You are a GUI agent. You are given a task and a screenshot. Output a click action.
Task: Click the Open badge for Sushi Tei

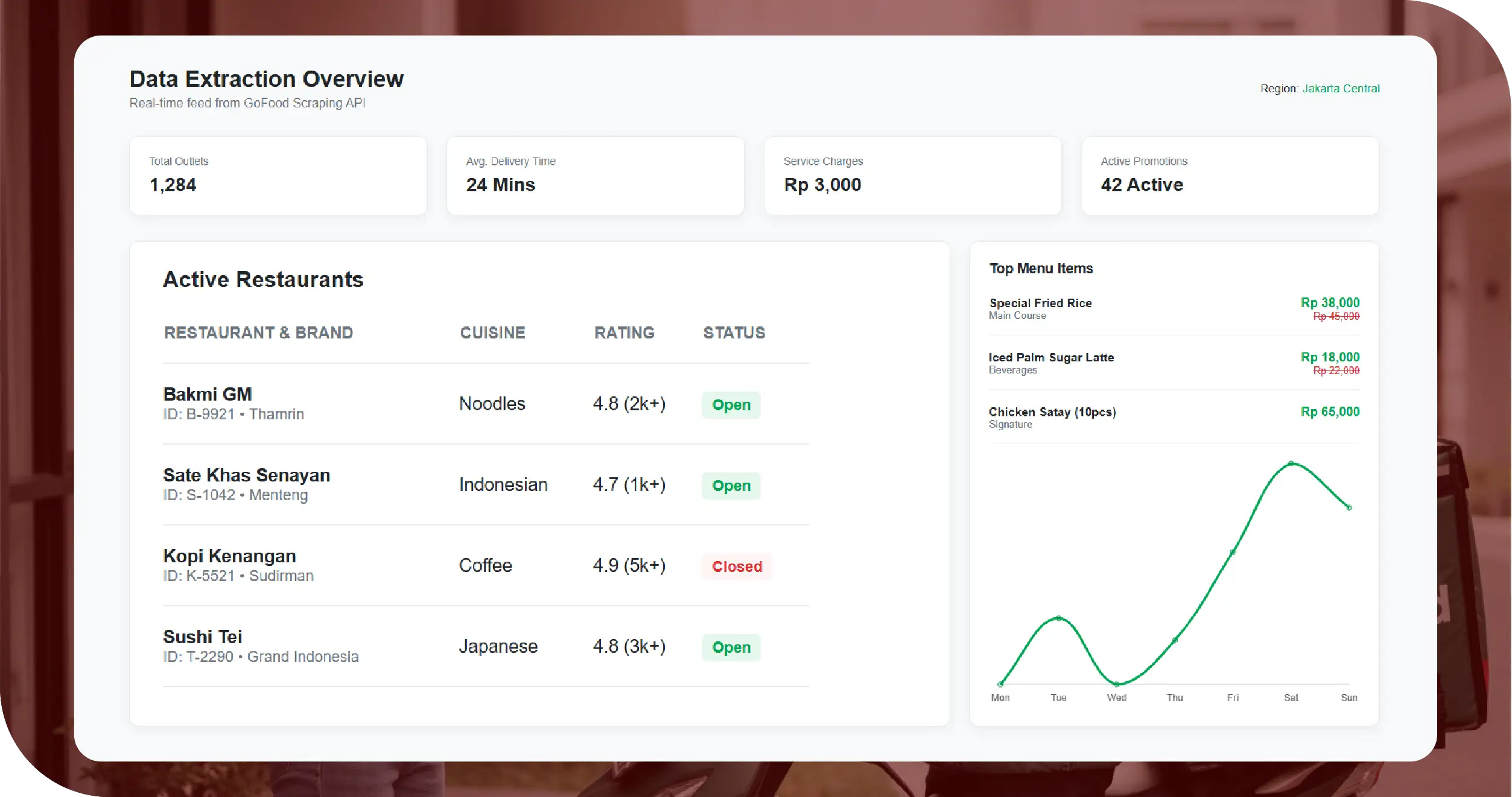coord(731,647)
